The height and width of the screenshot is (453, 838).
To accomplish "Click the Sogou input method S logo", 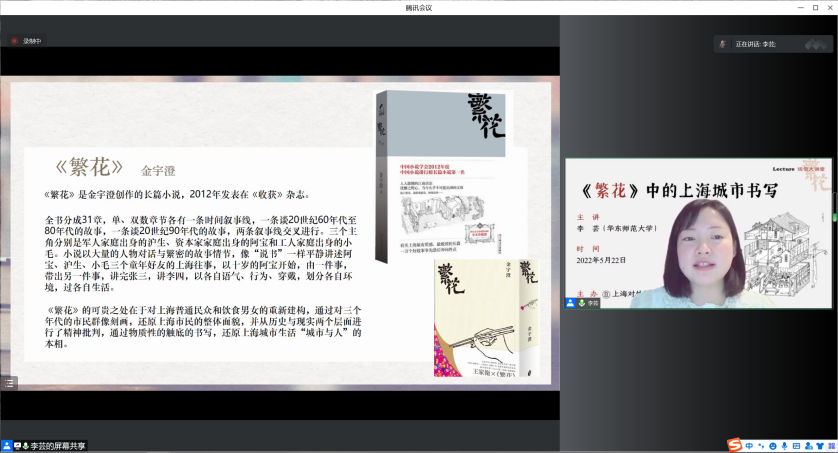I will coord(735,445).
